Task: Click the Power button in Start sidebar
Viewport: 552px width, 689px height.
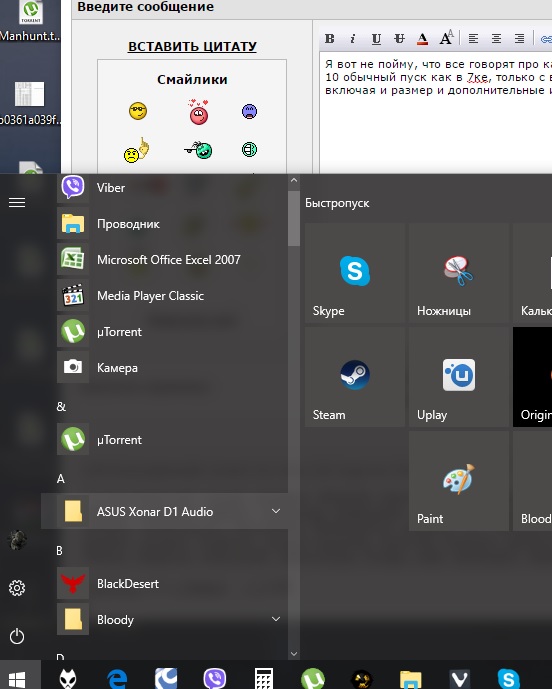Action: coord(17,636)
